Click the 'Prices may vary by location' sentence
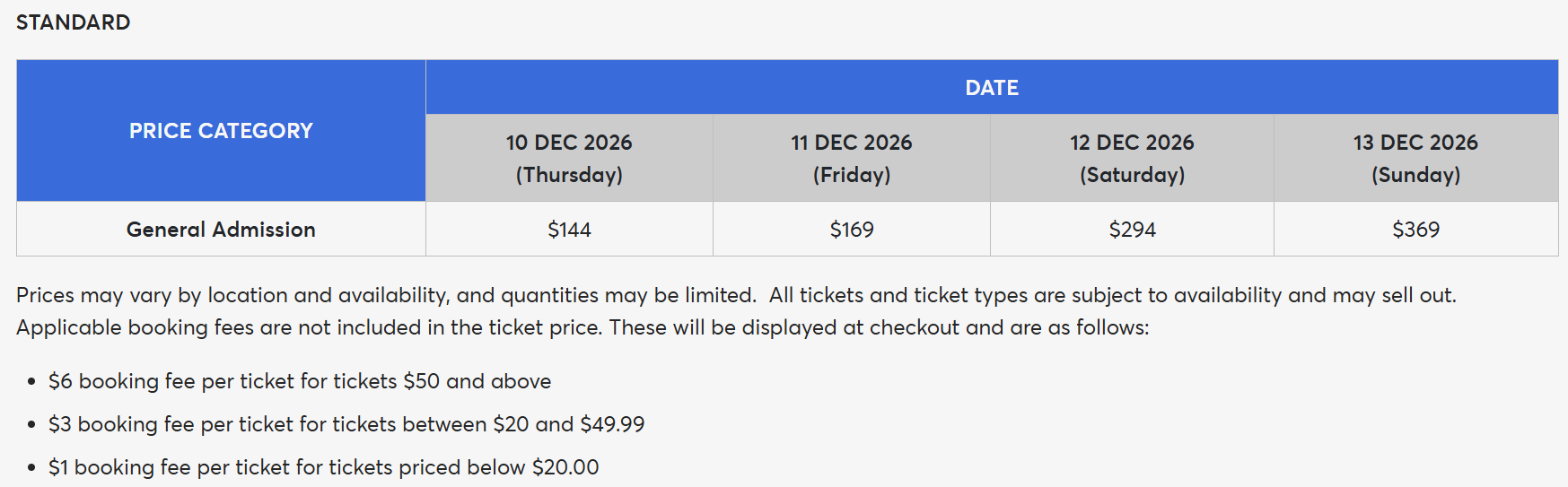 386,295
